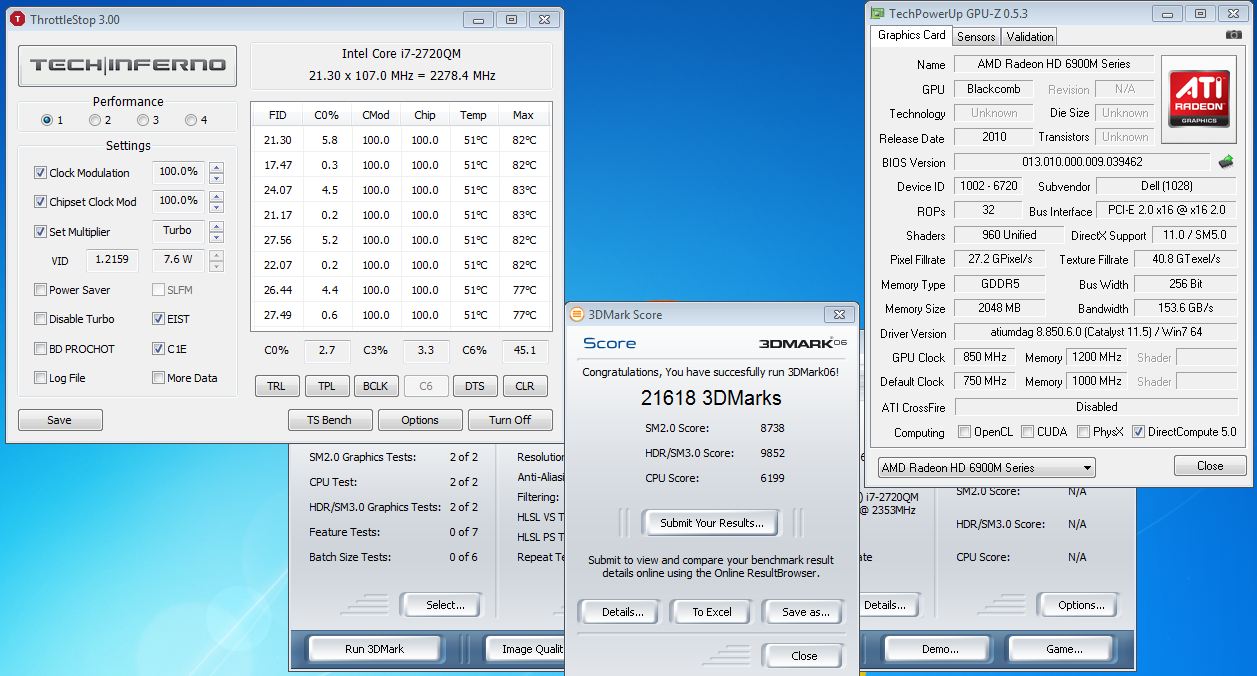Toggle the OpenCL checkbox in GPU-Z
Viewport: 1257px width, 676px height.
click(x=965, y=432)
